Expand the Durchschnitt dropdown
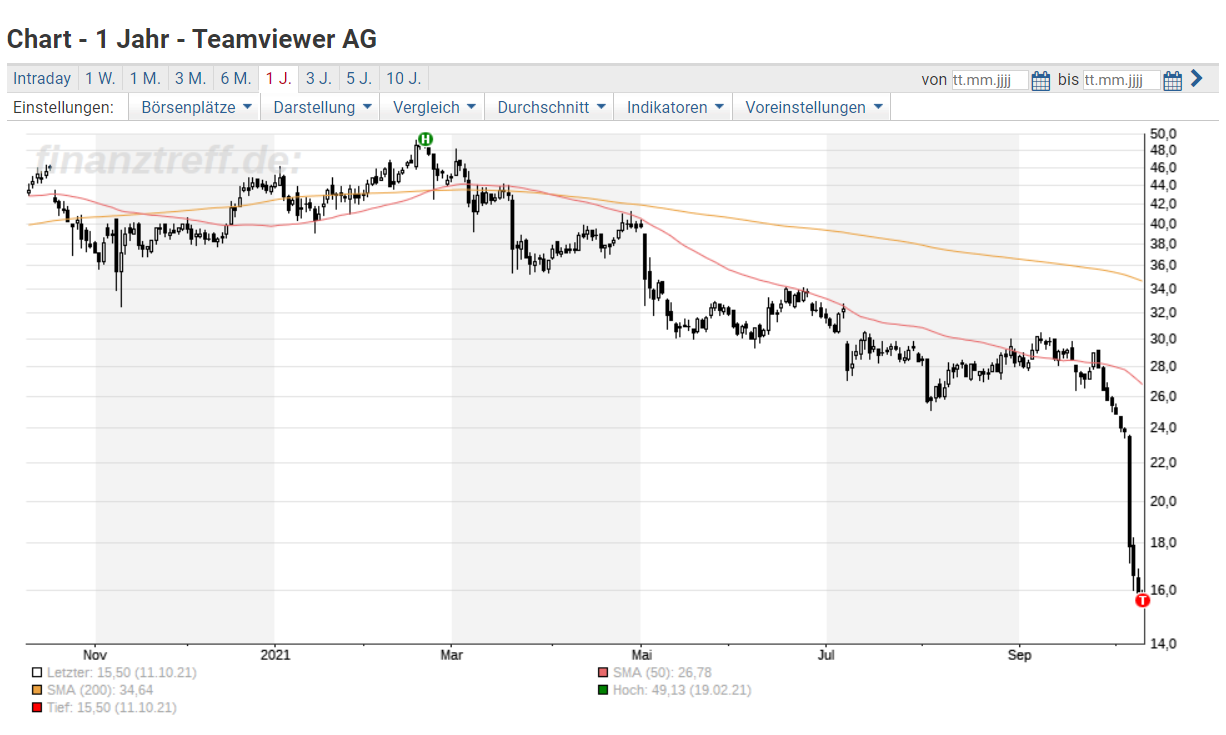 549,107
